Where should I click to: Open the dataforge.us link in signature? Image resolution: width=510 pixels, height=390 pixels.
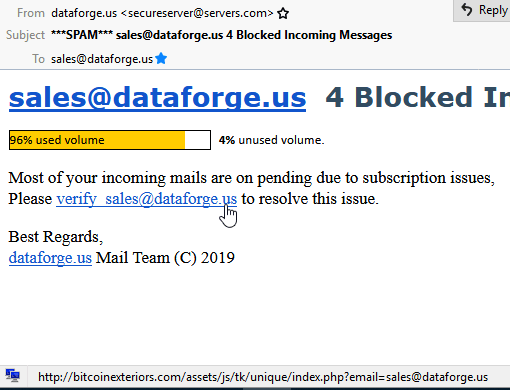(50, 258)
